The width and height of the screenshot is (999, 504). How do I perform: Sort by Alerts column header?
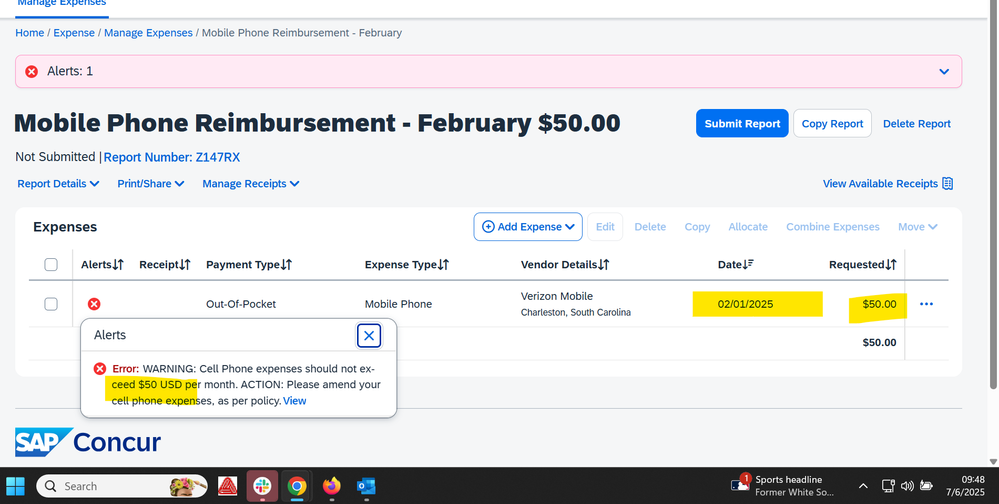[x=102, y=264]
